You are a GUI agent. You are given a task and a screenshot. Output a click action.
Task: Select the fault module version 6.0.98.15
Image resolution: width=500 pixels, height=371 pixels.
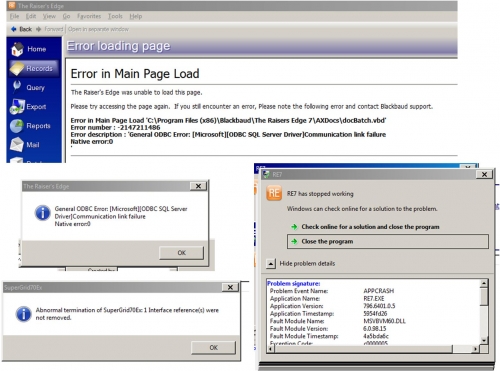tap(375, 328)
